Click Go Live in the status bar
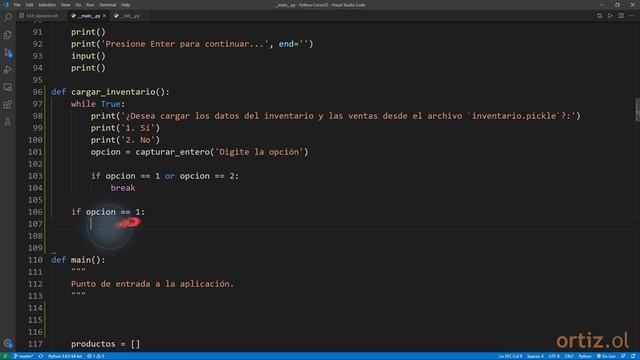Image resolution: width=640 pixels, height=360 pixels. [606, 356]
